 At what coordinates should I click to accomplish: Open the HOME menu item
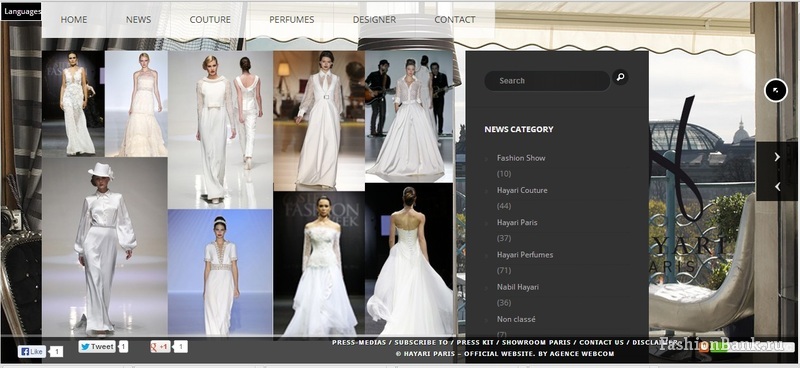click(74, 19)
